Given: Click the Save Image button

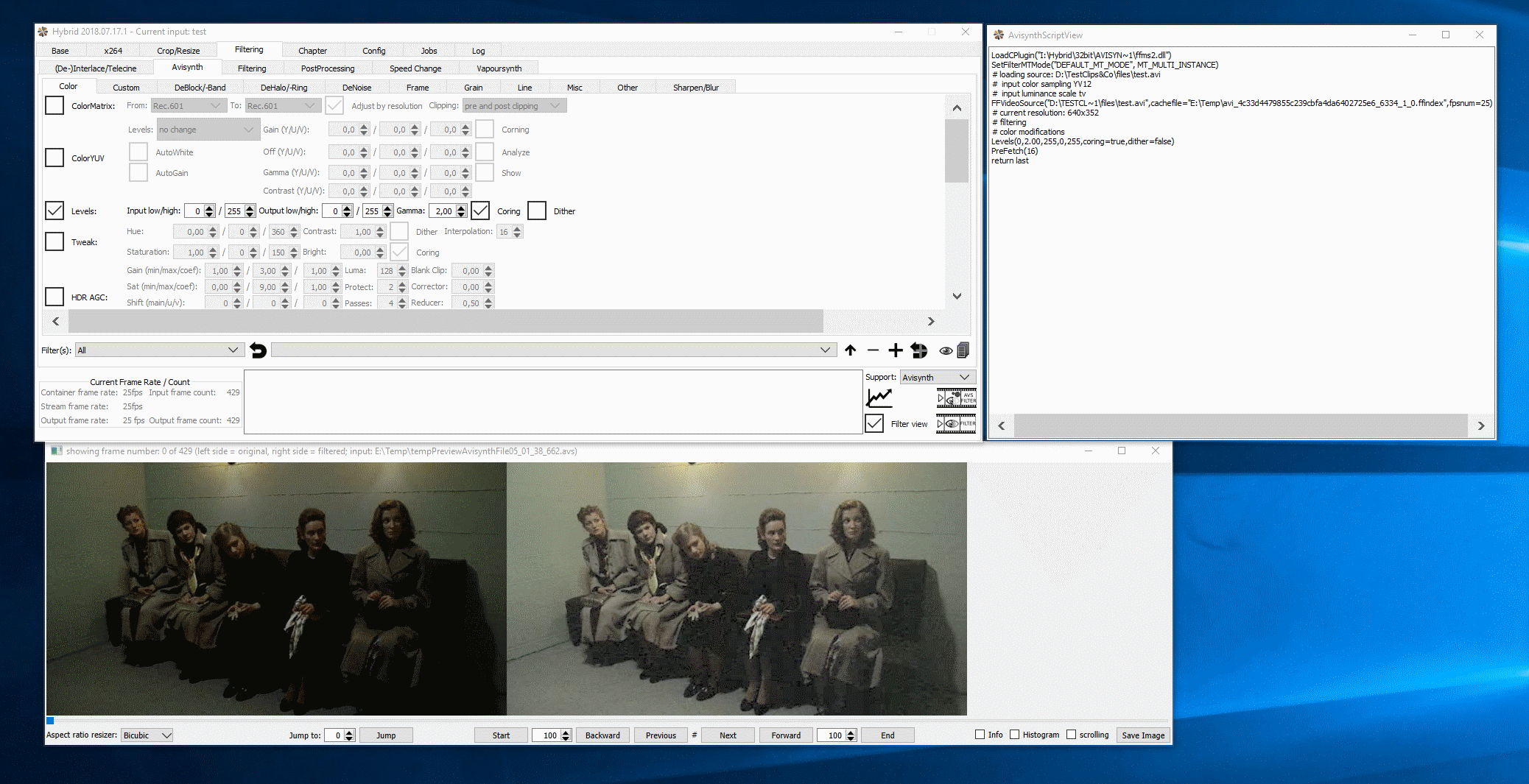Looking at the screenshot, I should click(x=1142, y=735).
